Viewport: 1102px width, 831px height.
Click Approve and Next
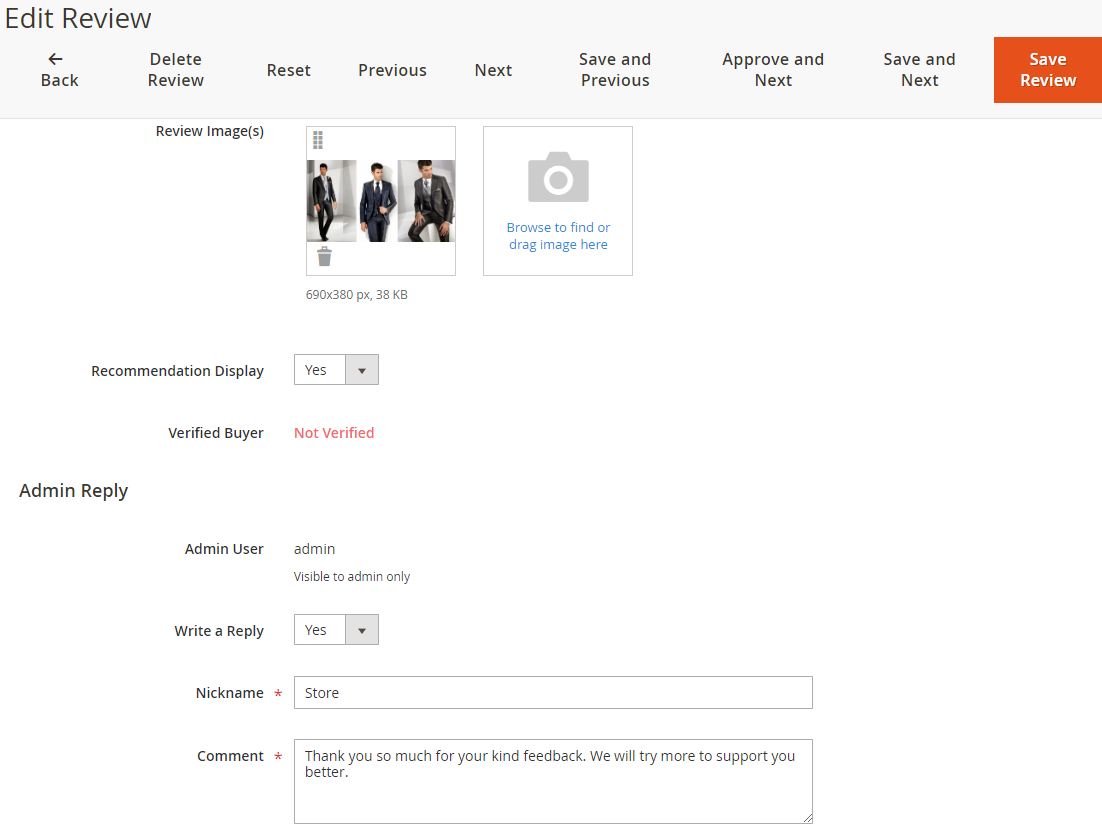click(x=773, y=70)
